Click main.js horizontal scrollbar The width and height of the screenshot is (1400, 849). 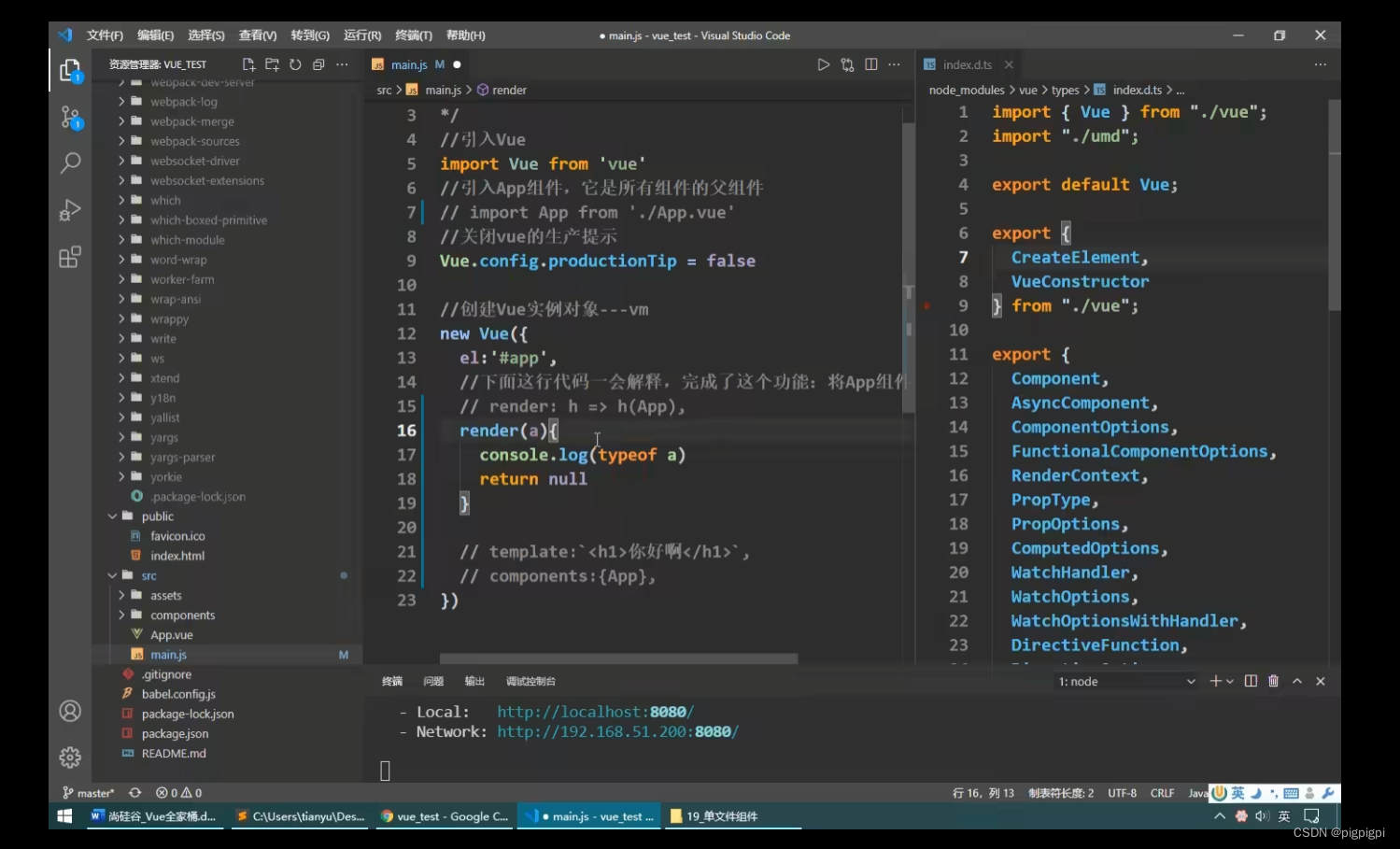pos(618,658)
